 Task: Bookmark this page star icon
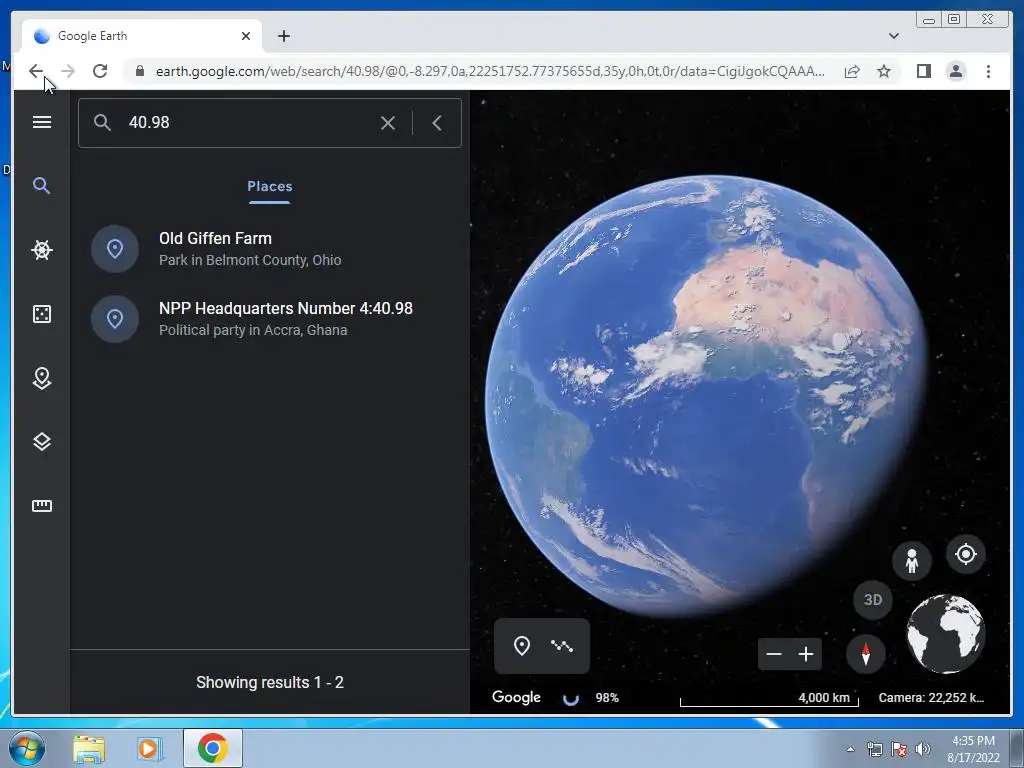884,71
